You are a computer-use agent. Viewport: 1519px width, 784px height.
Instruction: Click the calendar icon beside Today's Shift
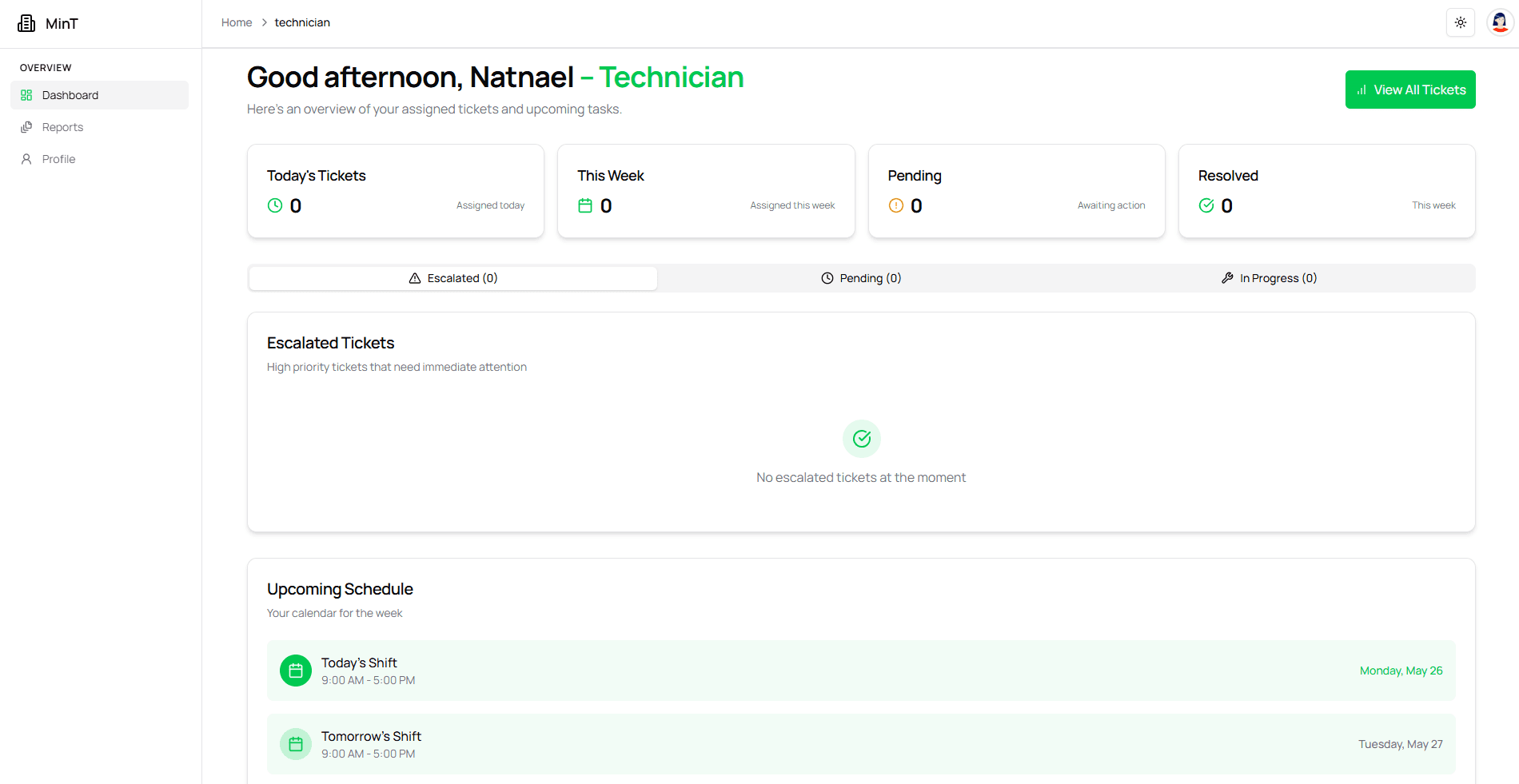[295, 671]
